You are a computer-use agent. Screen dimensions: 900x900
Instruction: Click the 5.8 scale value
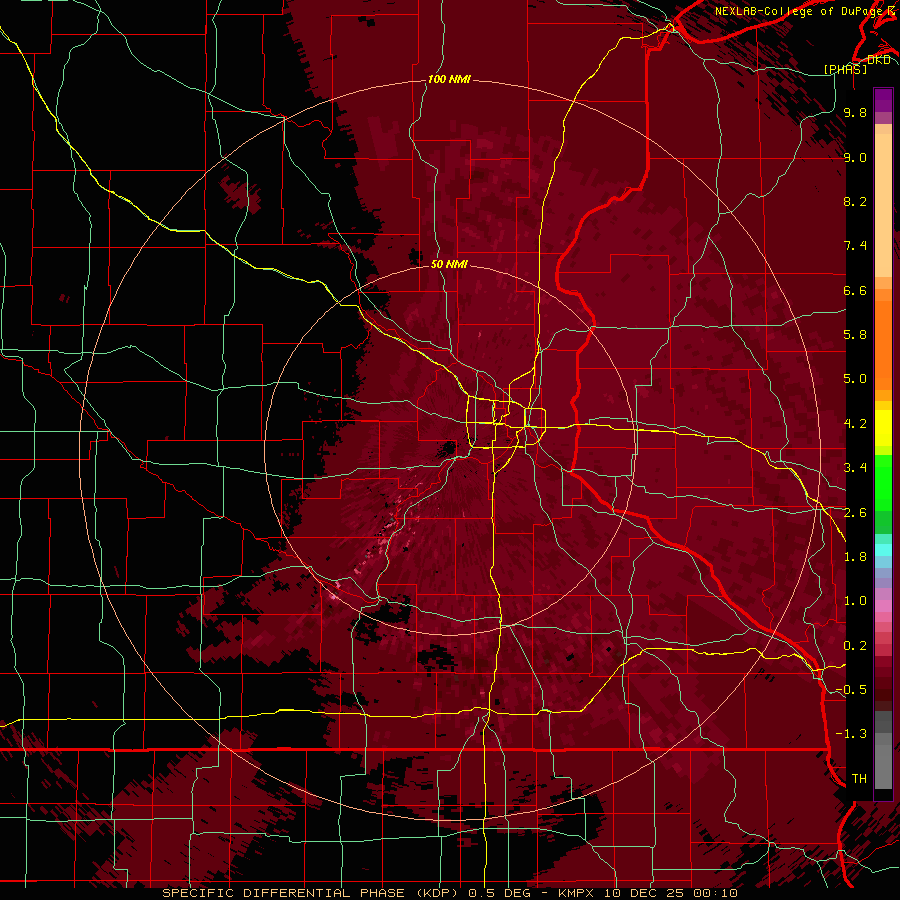(x=855, y=335)
